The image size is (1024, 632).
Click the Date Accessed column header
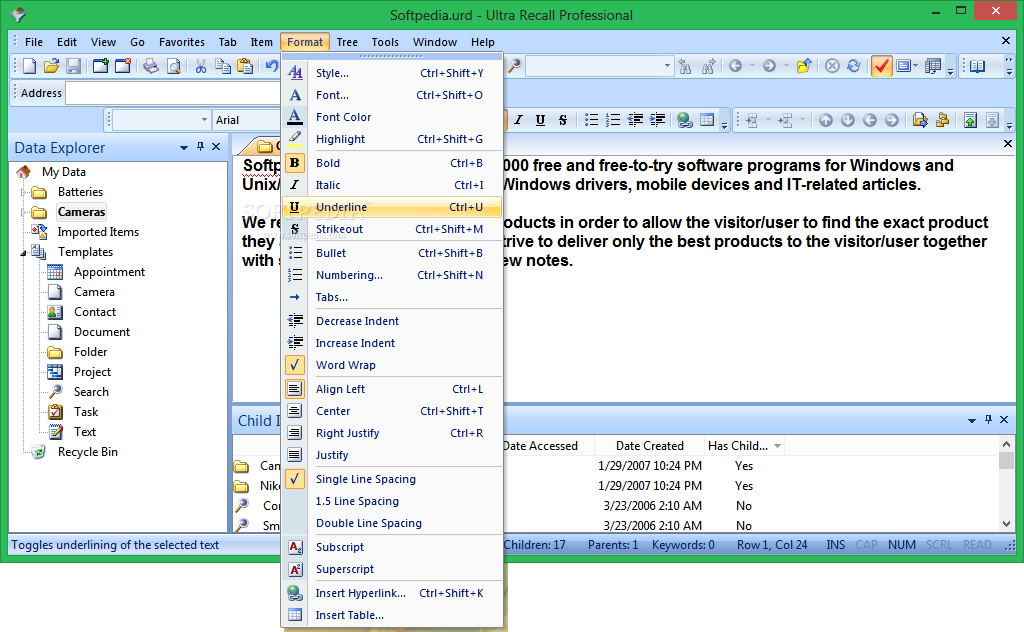pos(540,446)
